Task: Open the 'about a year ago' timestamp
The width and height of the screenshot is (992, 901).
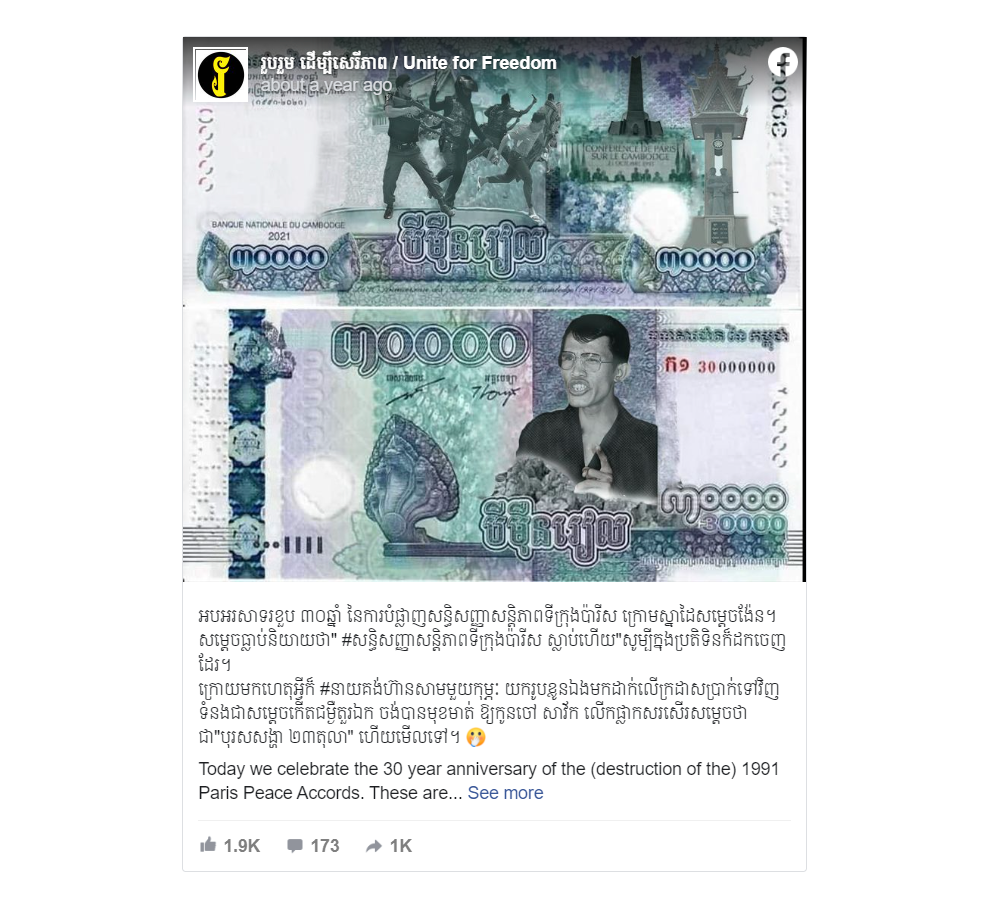Action: click(x=326, y=85)
